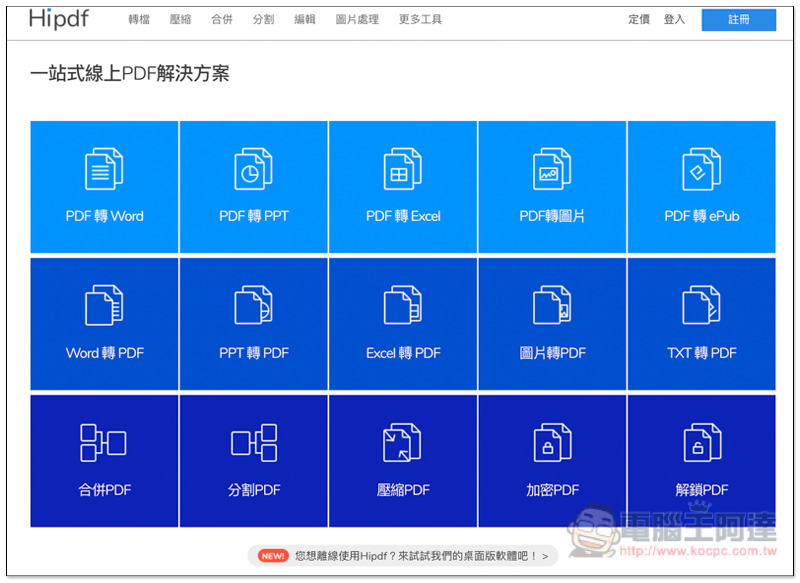Screen dimensions: 800x583
Task: Open the PDF 轉 Excel converter icon
Action: [403, 169]
